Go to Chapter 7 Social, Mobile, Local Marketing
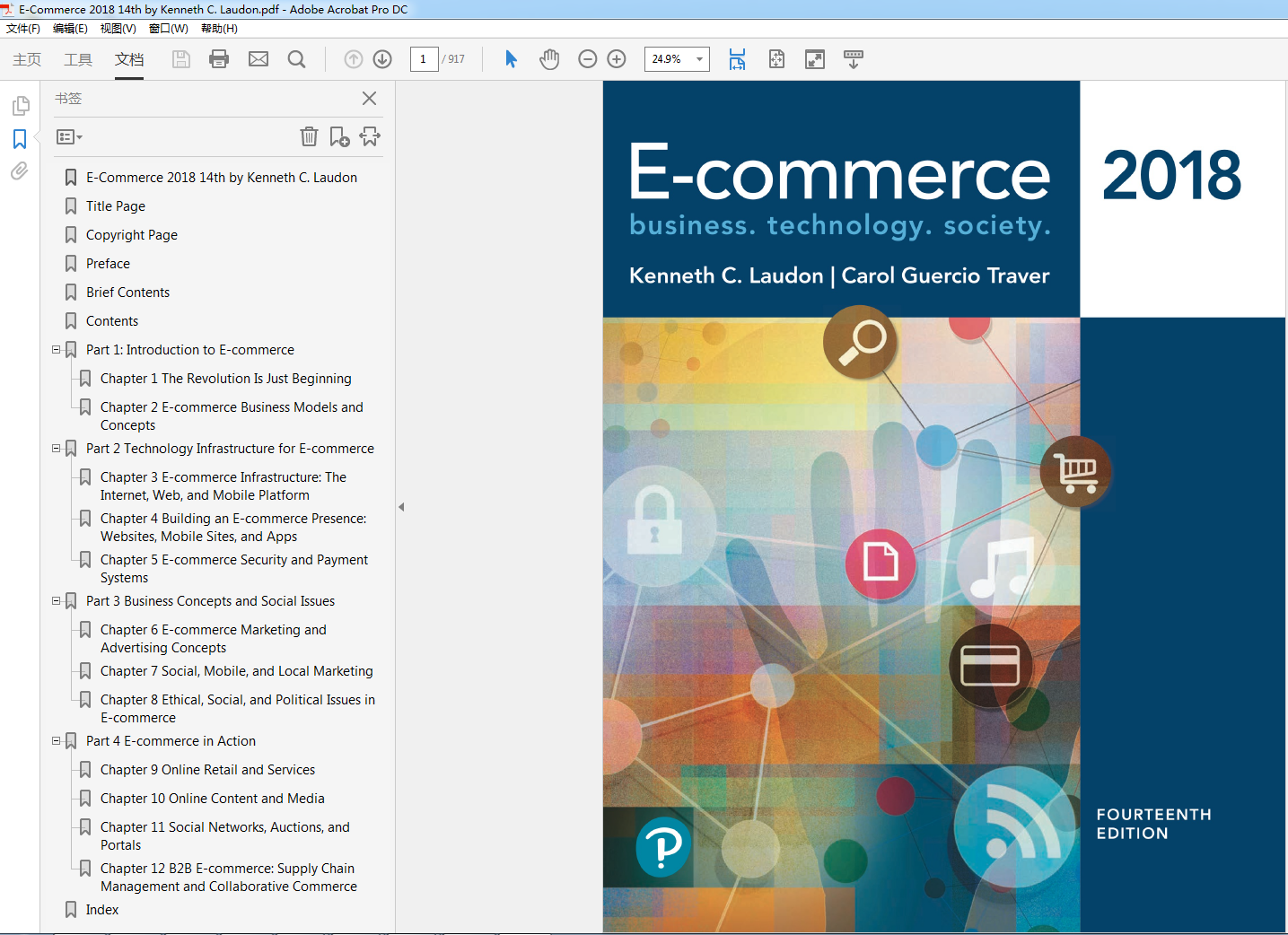 coord(237,671)
